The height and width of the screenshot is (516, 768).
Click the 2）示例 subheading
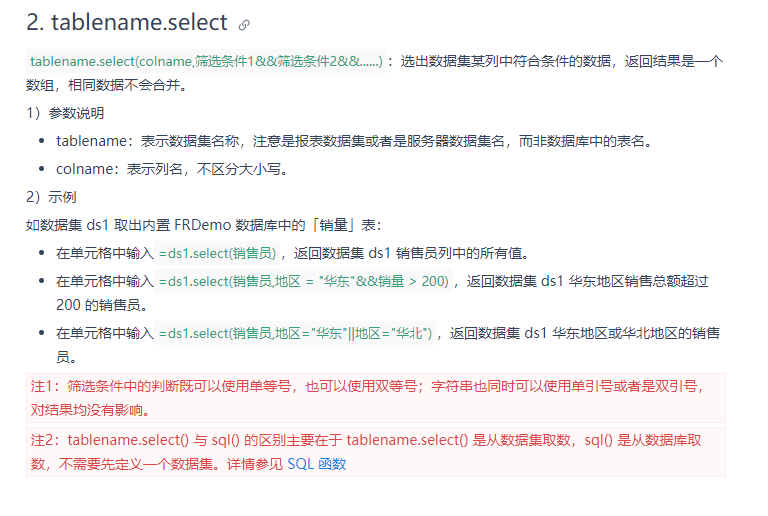51,197
